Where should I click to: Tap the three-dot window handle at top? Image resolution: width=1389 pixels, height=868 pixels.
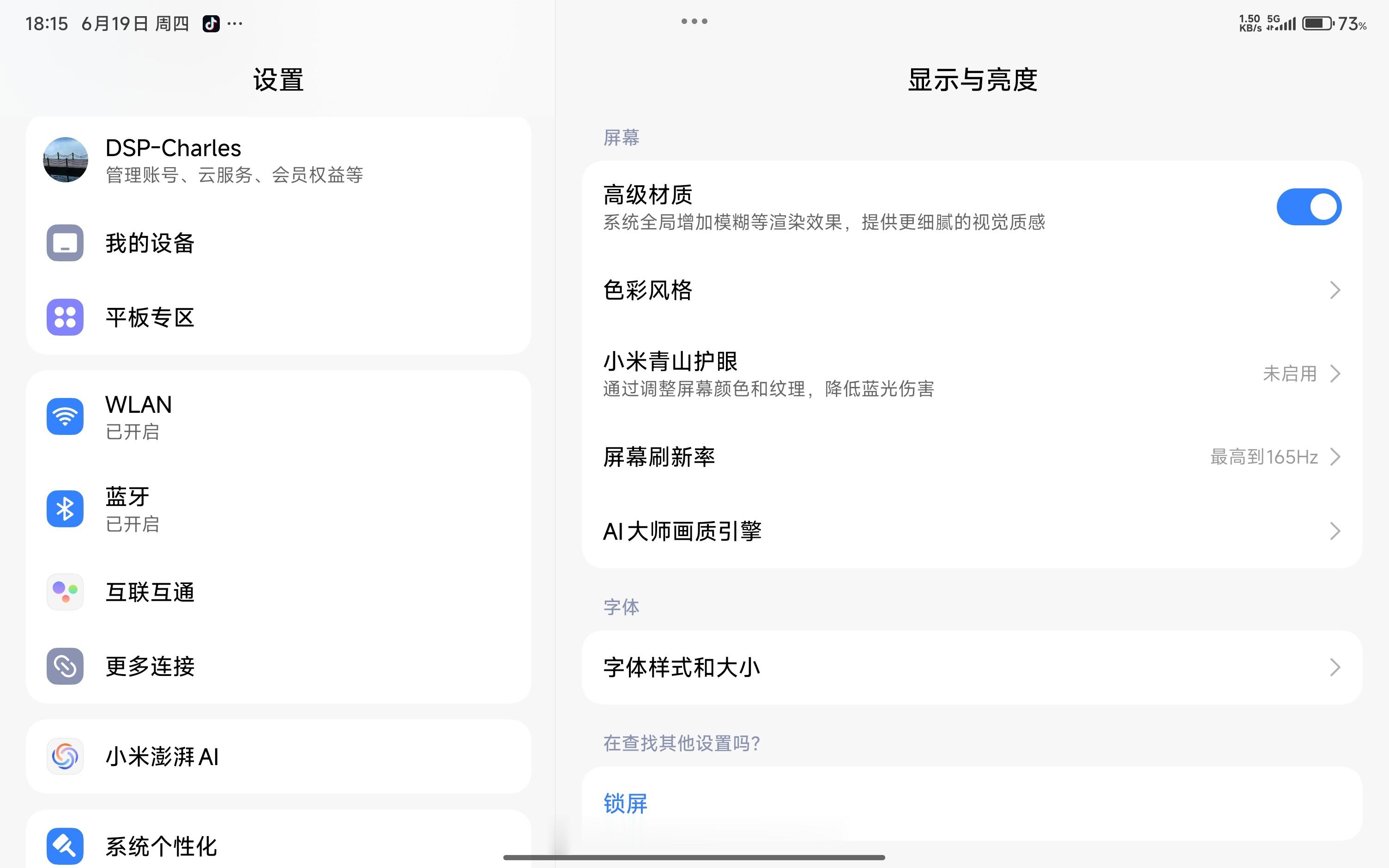pyautogui.click(x=694, y=21)
